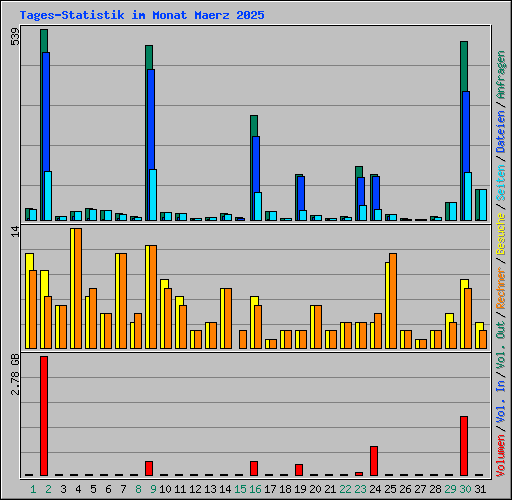The height and width of the screenshot is (500, 512).
Task: Click day label 30 on the axis
Action: [465, 489]
